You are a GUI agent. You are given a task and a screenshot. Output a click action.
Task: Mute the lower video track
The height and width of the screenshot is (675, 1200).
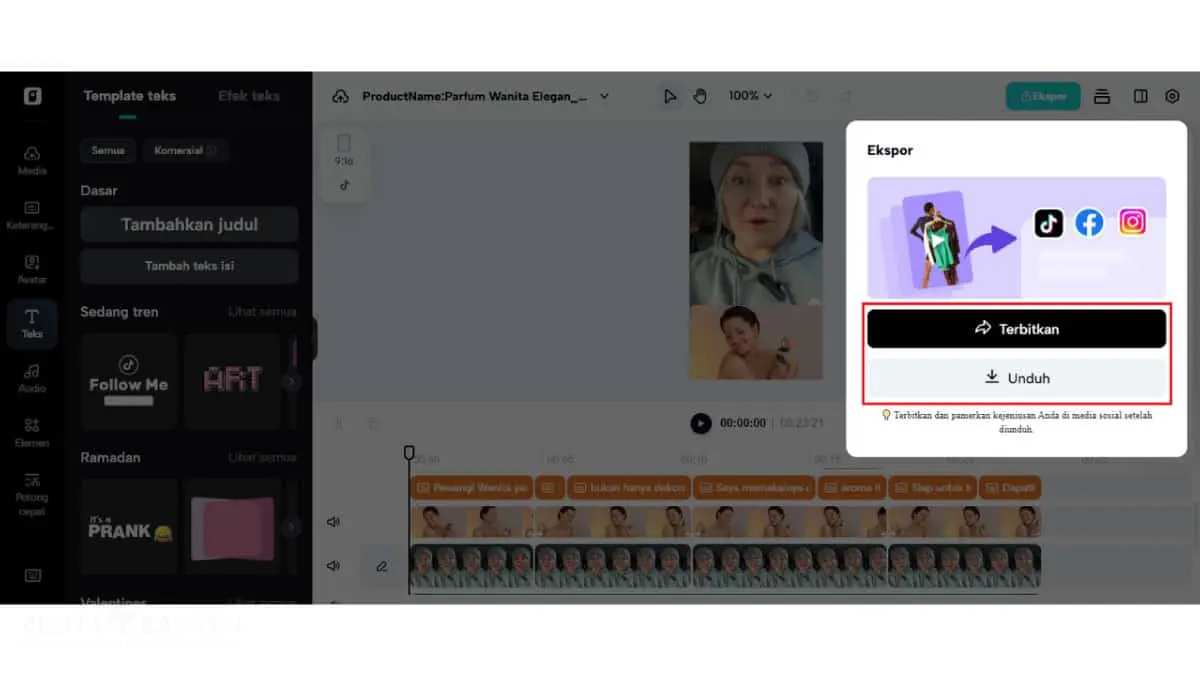pyautogui.click(x=333, y=566)
